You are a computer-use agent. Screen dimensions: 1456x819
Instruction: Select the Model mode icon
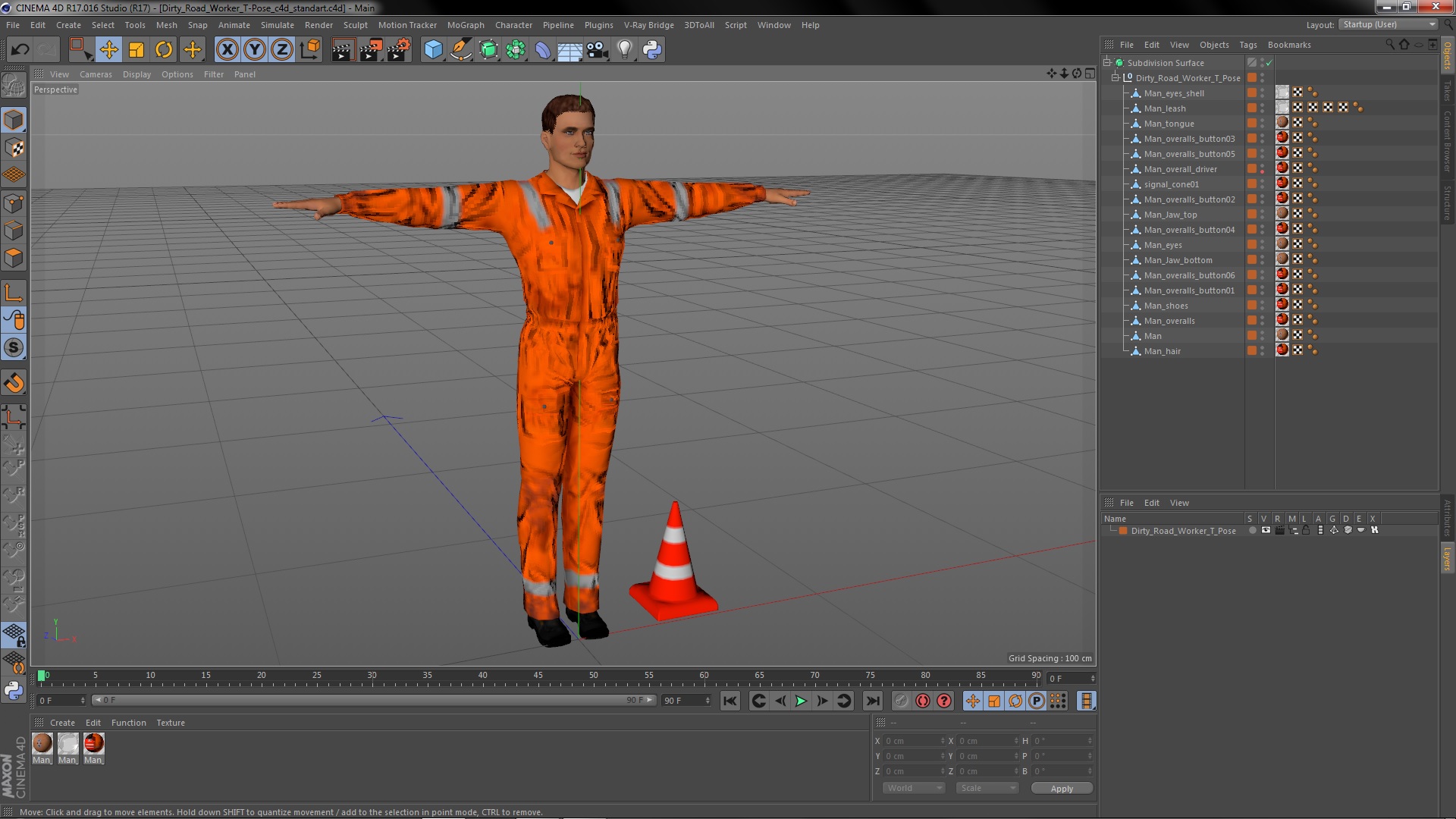(14, 120)
